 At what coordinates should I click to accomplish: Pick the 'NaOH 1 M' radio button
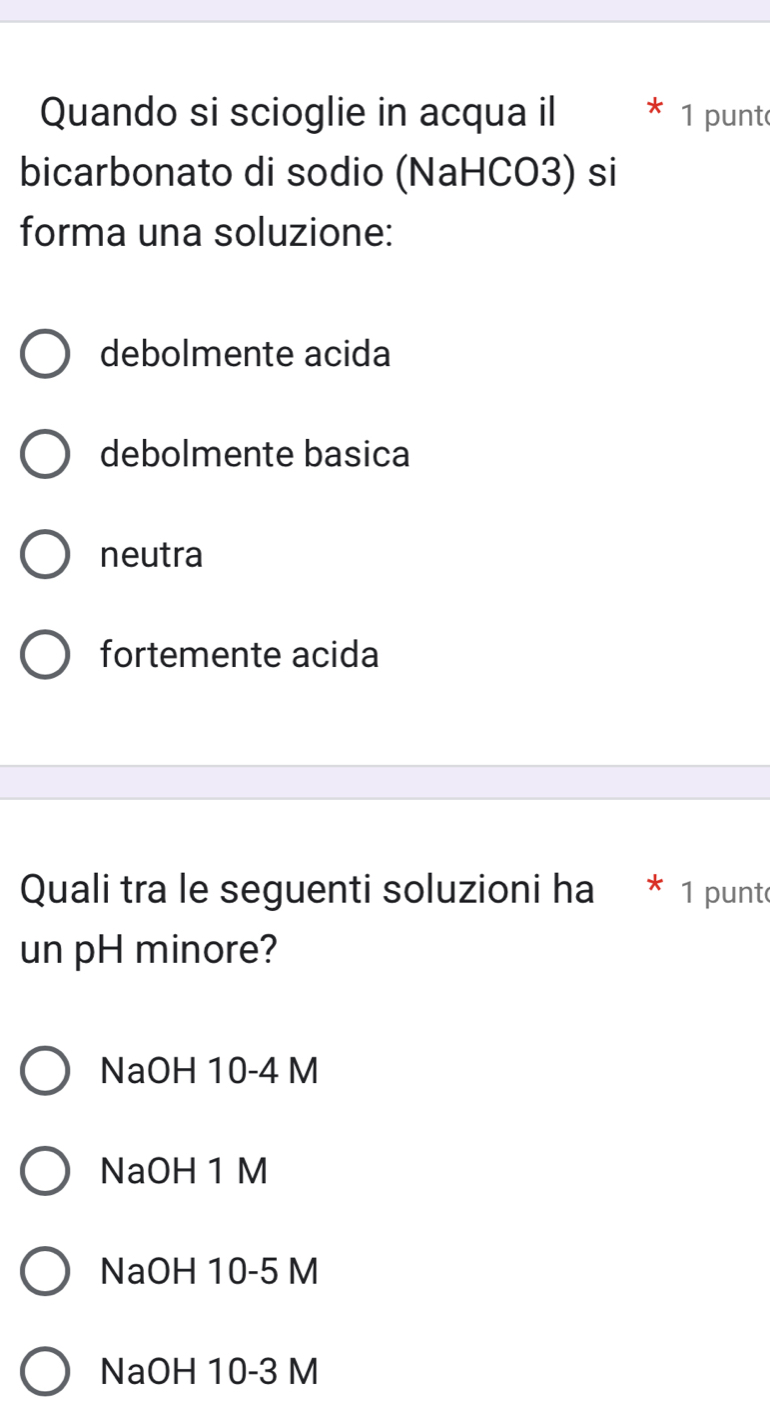tap(46, 1171)
